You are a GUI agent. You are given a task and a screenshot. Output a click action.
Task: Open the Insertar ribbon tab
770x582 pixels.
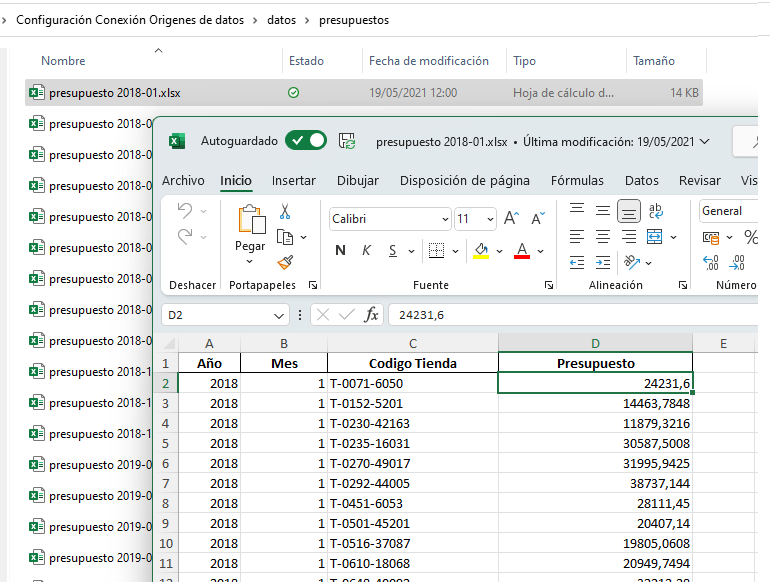[x=293, y=181]
